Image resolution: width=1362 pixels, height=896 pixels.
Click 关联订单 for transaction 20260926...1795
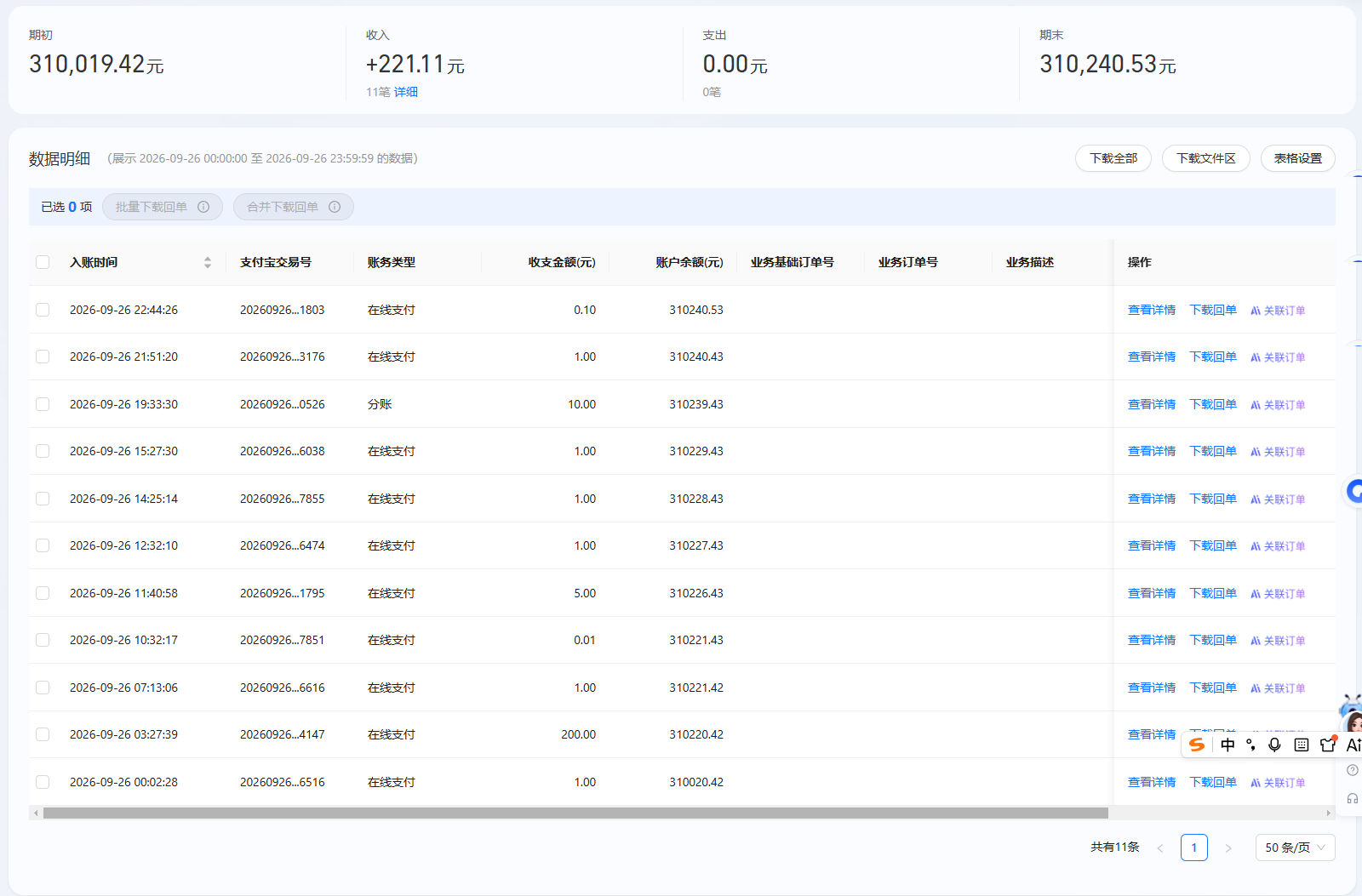(x=1278, y=594)
